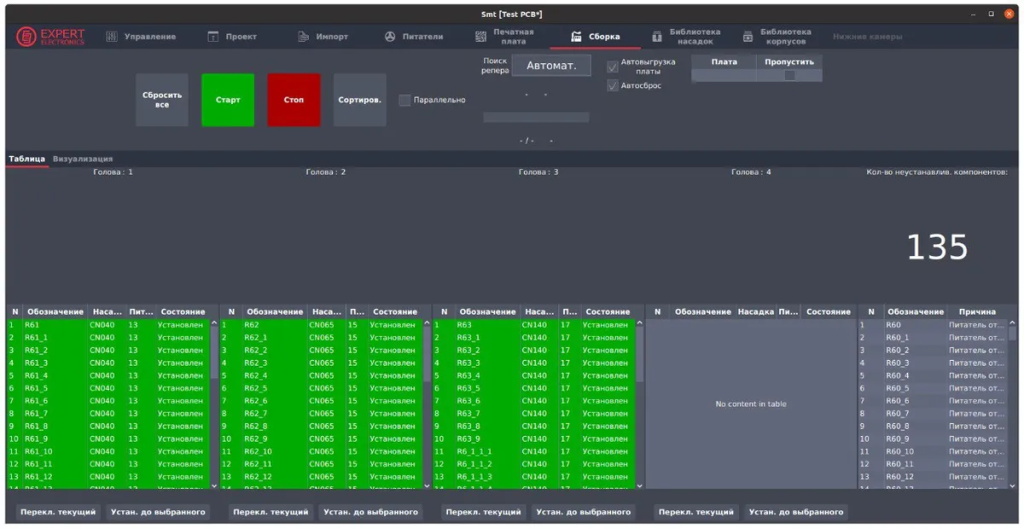Click the Импорт tab icon
This screenshot has width=1024, height=529.
pyautogui.click(x=303, y=37)
